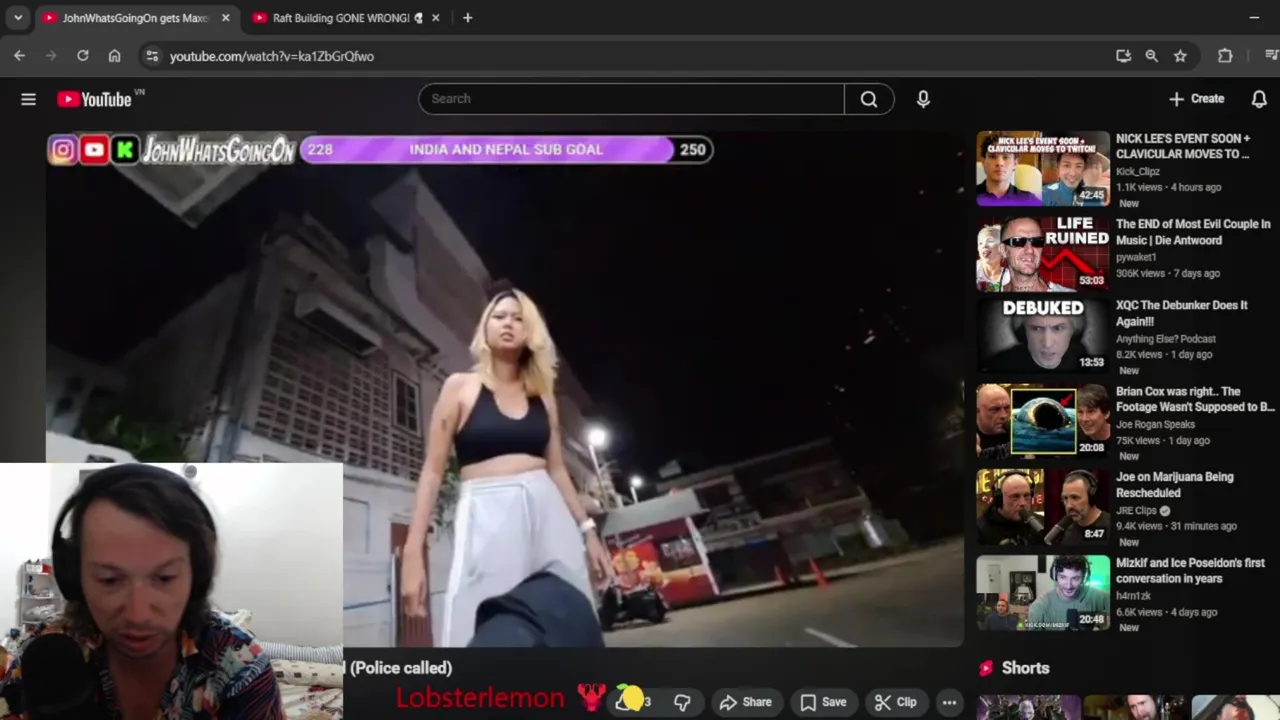1280x720 pixels.
Task: Save the video to playlist
Action: [823, 702]
